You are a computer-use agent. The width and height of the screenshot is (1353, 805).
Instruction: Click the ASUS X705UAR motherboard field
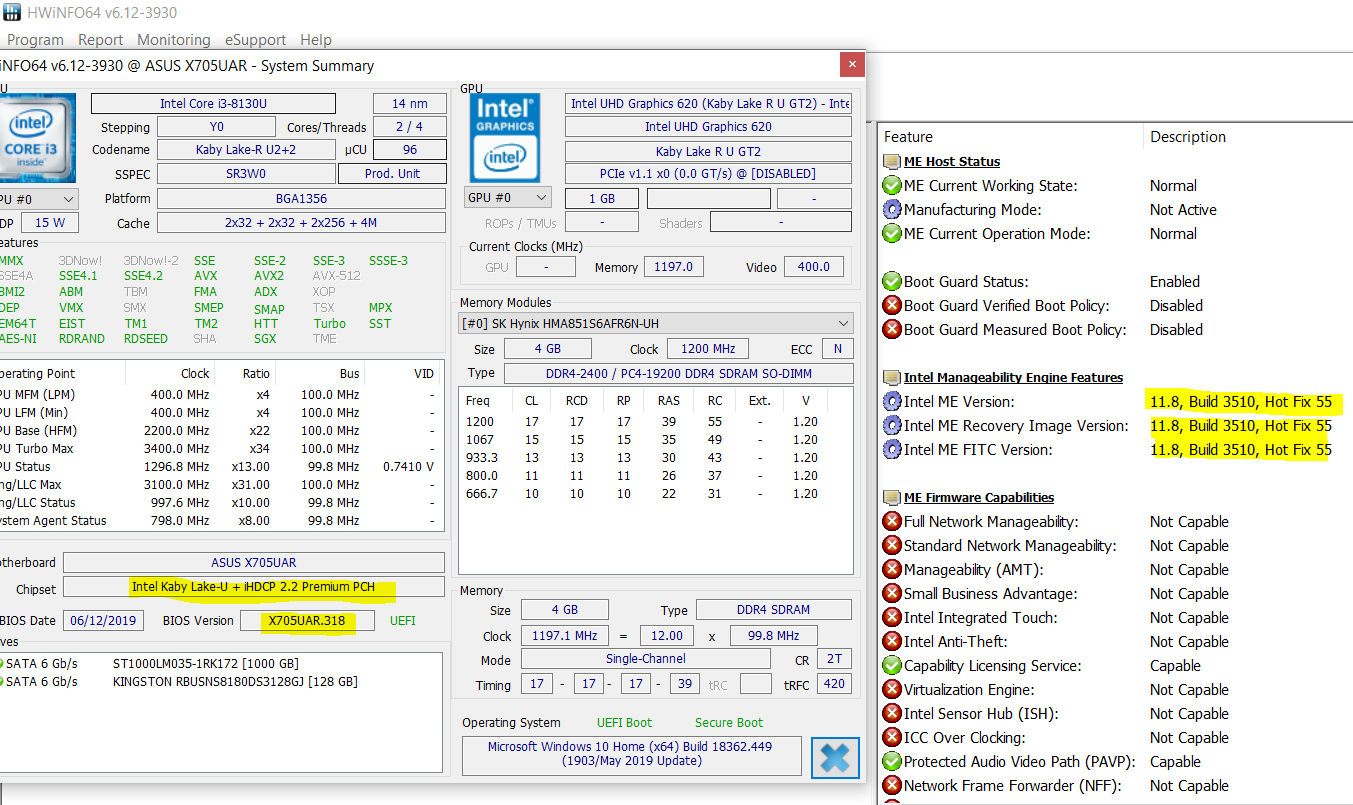[x=254, y=562]
